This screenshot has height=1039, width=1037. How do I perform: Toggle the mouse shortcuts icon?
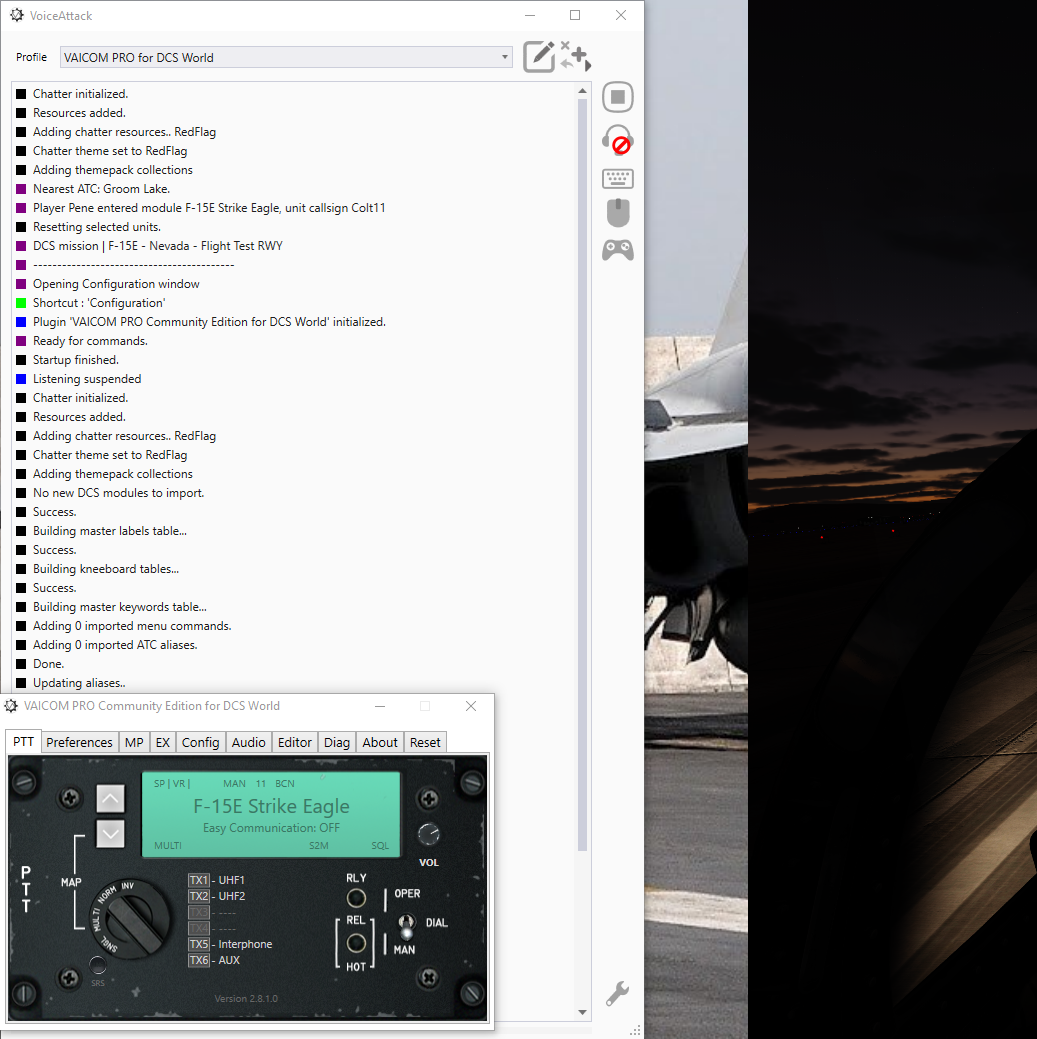618,213
